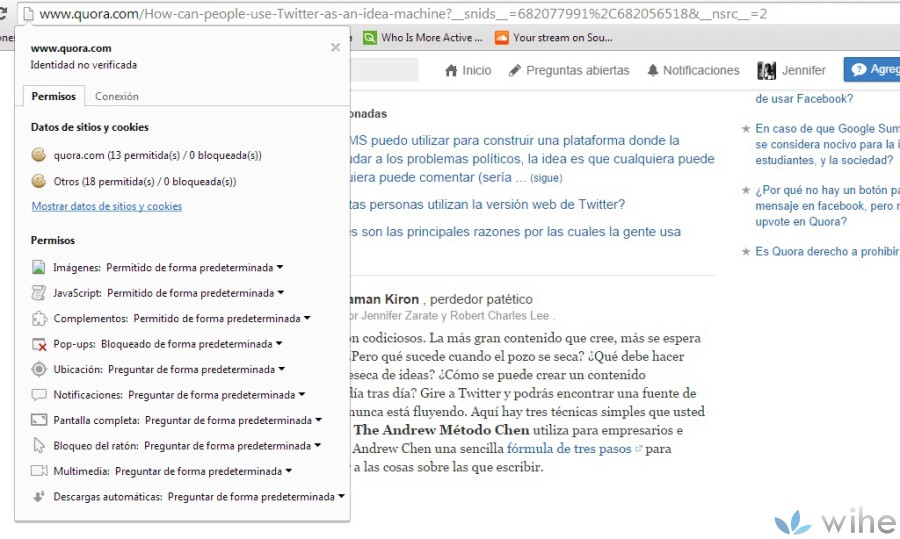The width and height of the screenshot is (900, 539).
Task: Open related question about principales razones
Action: [x=515, y=232]
